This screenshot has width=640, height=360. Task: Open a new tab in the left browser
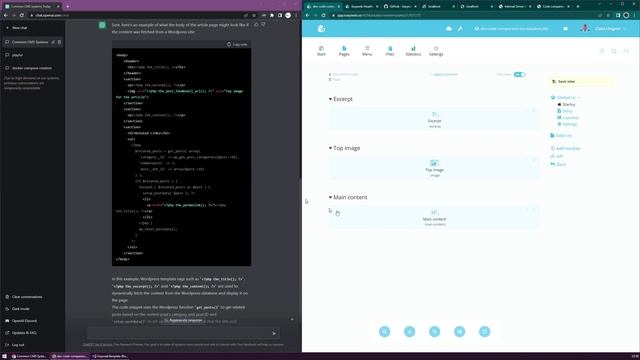point(67,6)
